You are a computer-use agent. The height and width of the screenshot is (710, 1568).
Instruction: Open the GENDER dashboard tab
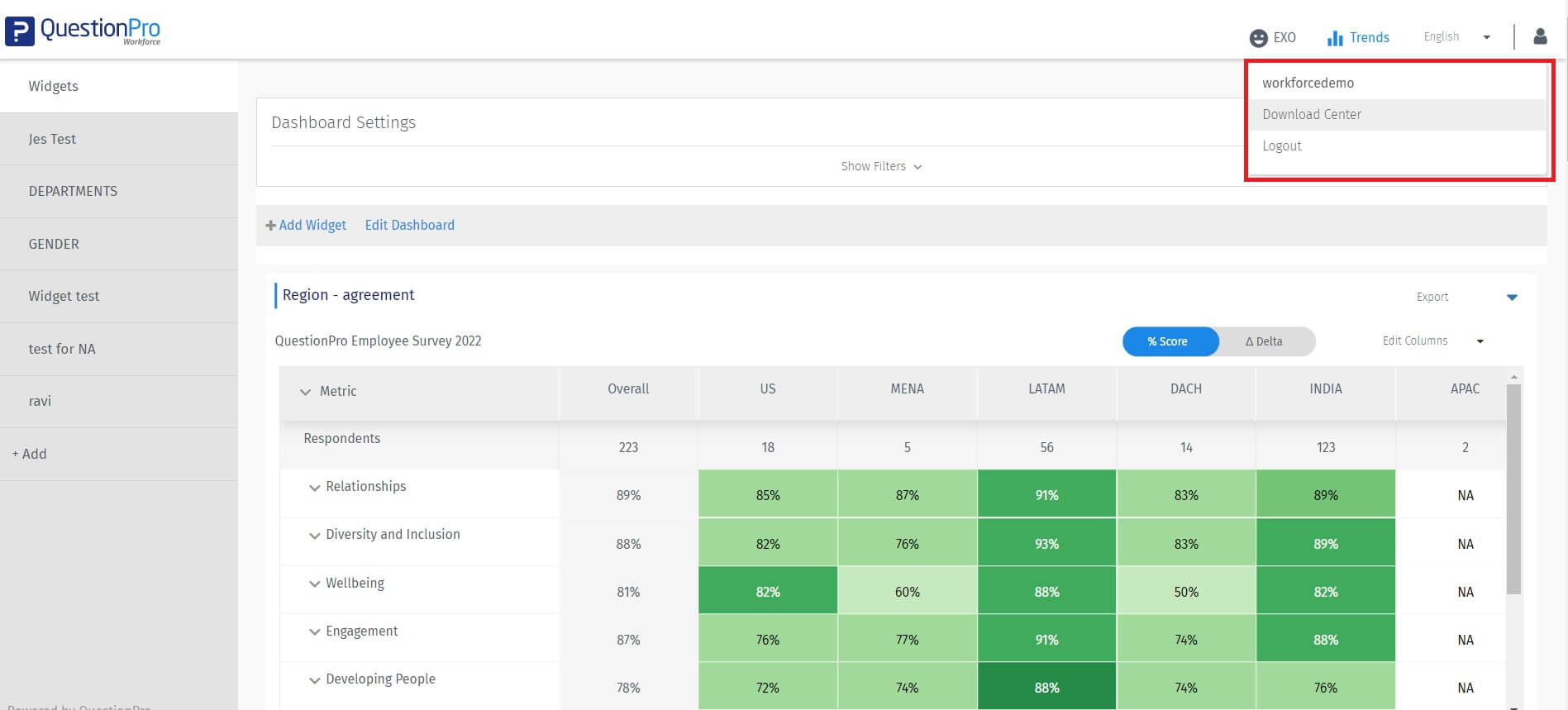click(x=119, y=244)
